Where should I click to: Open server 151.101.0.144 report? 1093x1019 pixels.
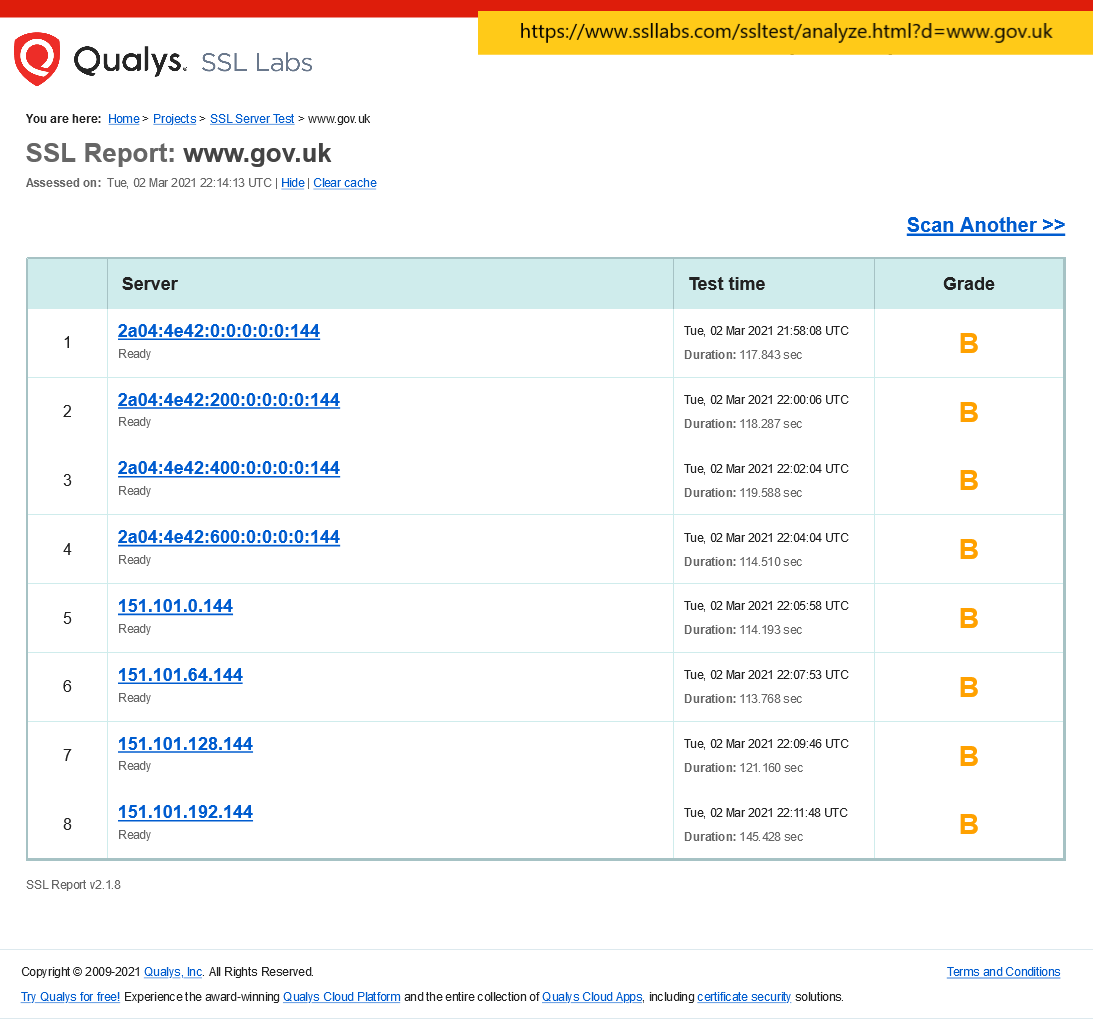175,606
